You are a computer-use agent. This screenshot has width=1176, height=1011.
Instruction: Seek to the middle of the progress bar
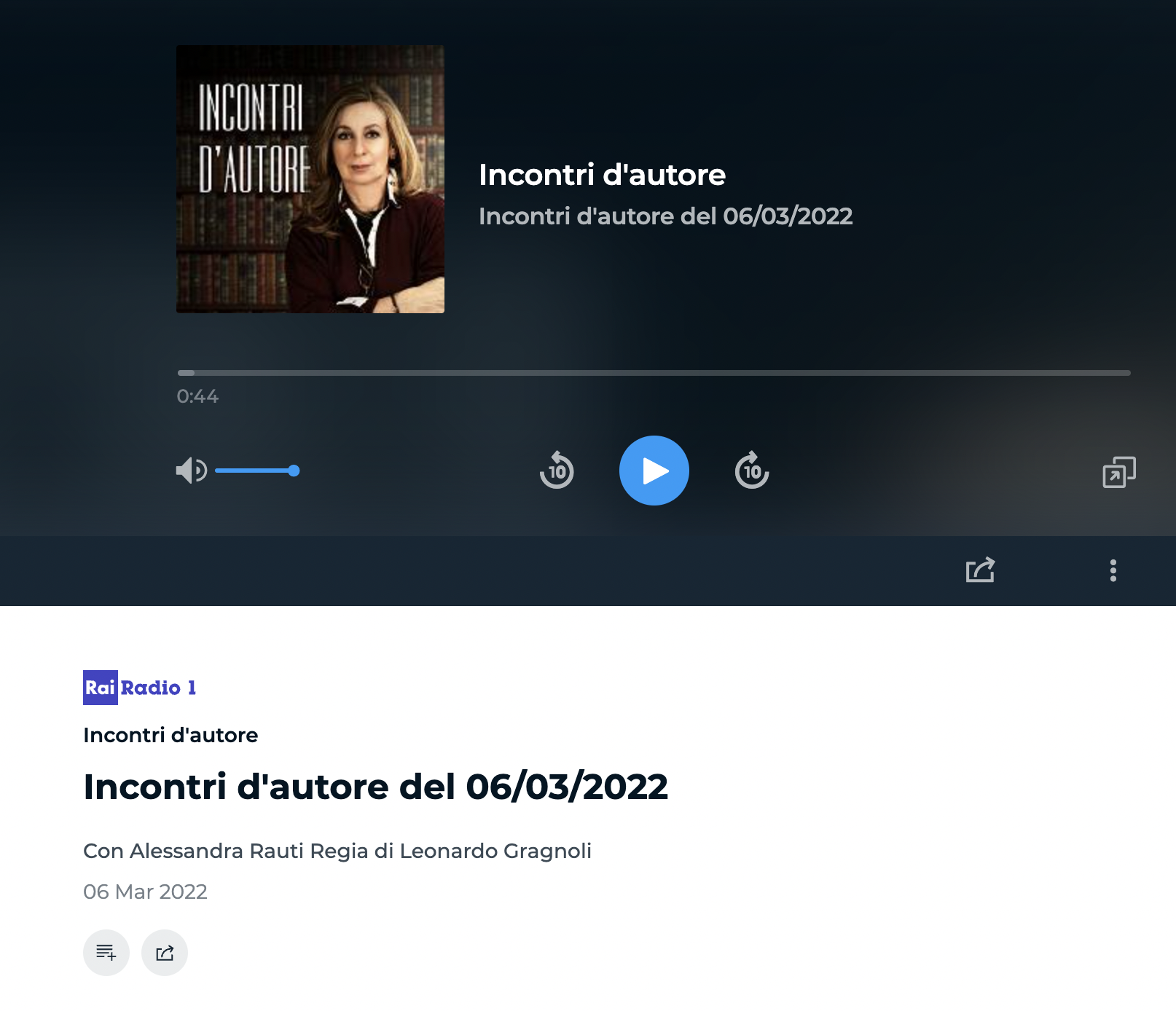654,373
